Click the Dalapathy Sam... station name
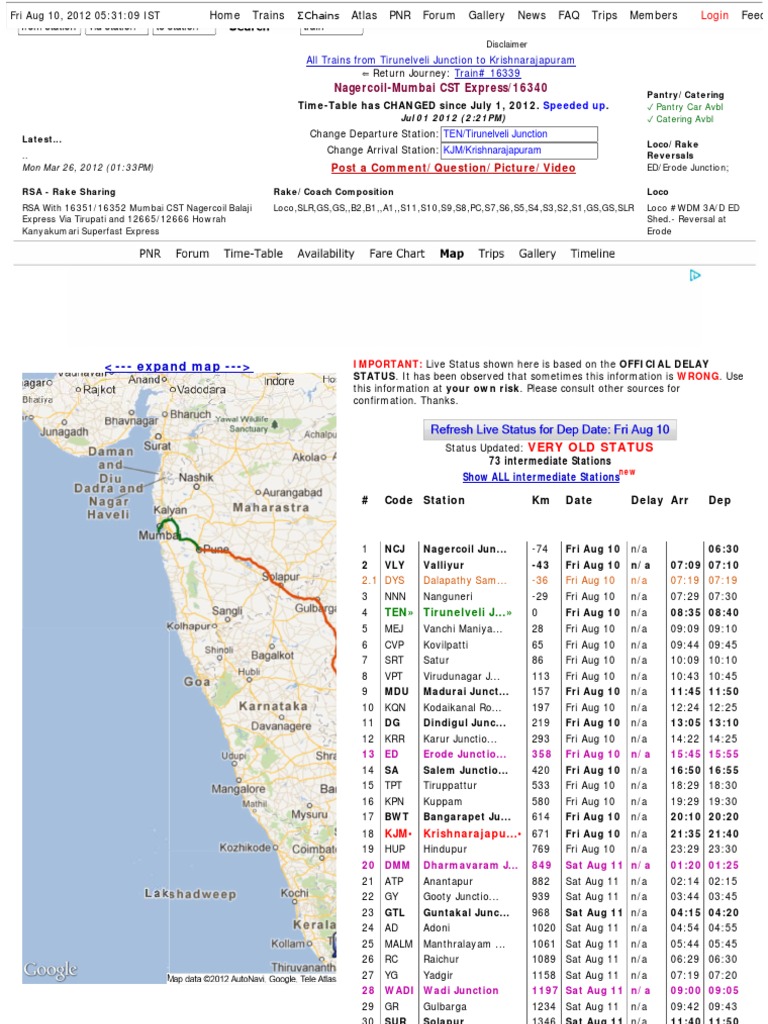Viewport: 768px width, 1024px height. point(464,581)
